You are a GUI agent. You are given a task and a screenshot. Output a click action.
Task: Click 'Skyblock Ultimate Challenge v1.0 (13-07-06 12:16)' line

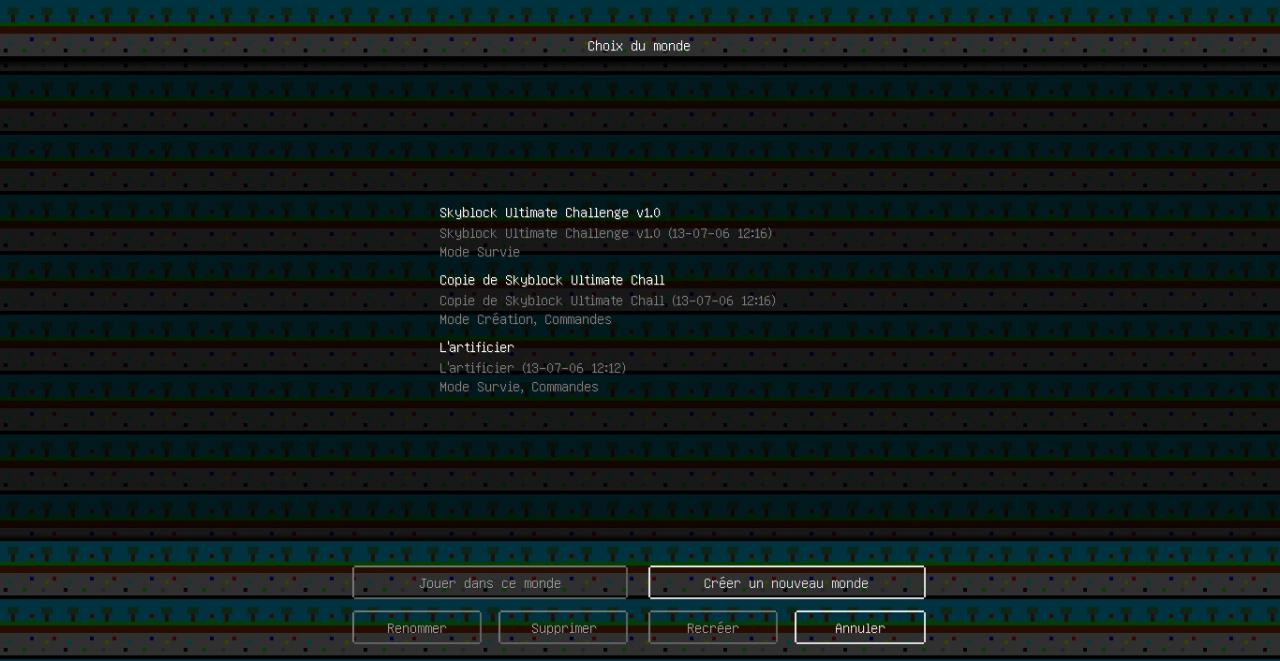(x=606, y=233)
